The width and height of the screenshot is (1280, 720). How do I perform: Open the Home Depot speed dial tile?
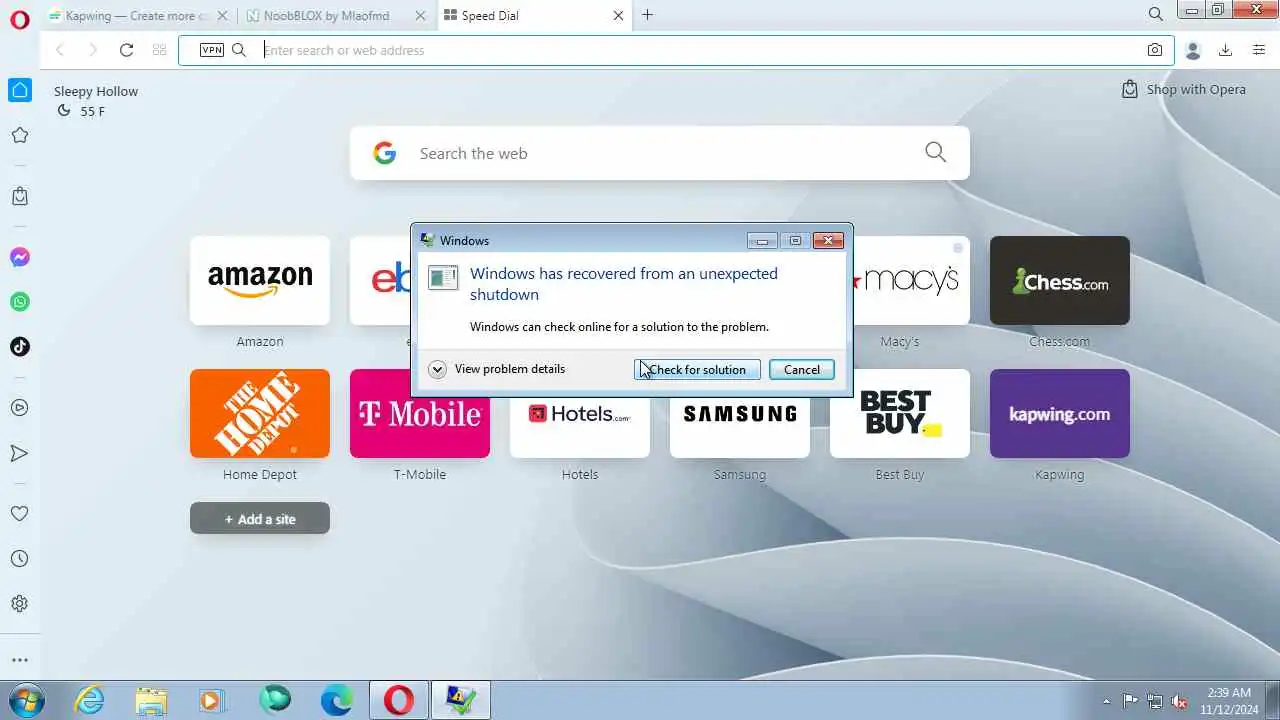tap(260, 413)
